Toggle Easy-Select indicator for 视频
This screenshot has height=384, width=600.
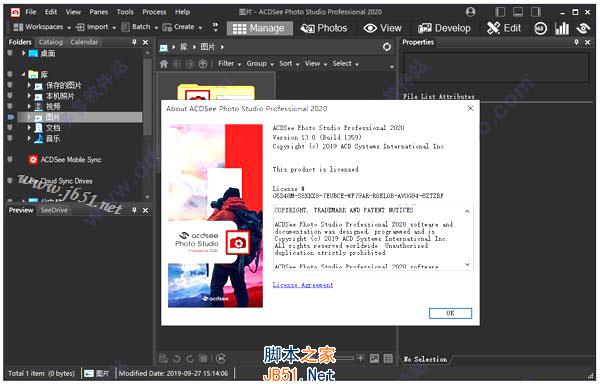point(10,106)
